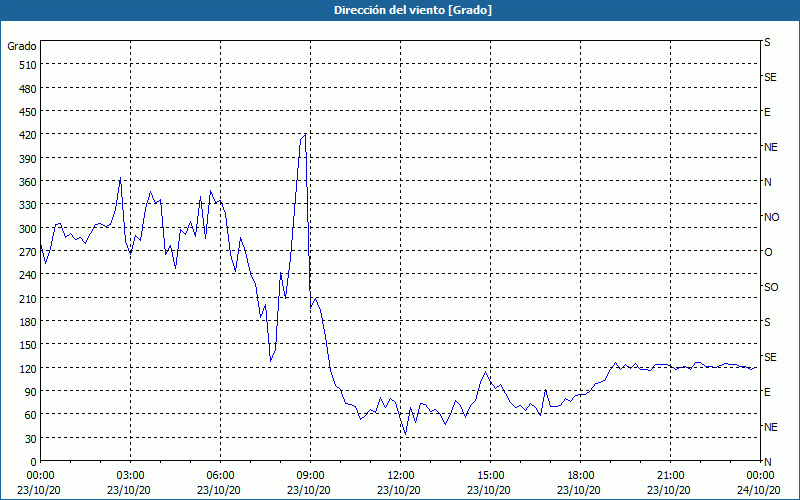Click the blue line's lowest dip just after 12:00
The width and height of the screenshot is (800, 500).
406,434
